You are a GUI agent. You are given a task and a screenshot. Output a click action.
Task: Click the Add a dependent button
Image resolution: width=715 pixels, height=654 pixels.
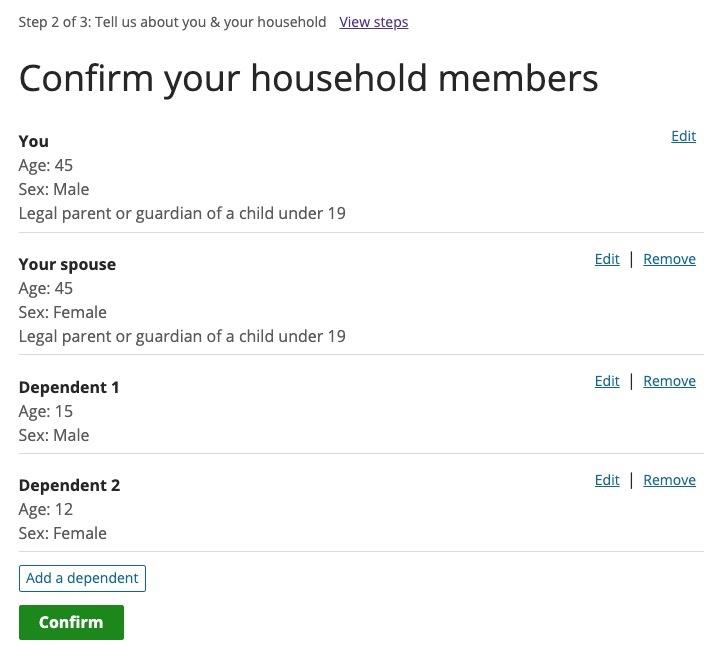[x=82, y=578]
